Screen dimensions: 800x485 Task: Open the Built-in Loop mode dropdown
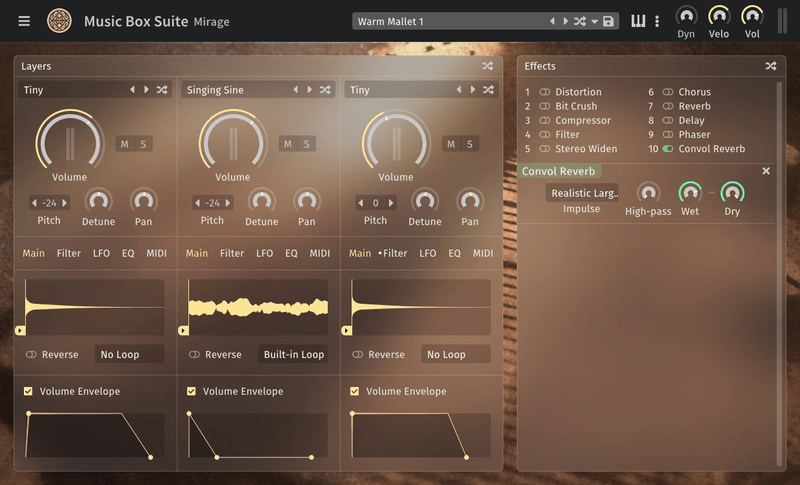293,354
